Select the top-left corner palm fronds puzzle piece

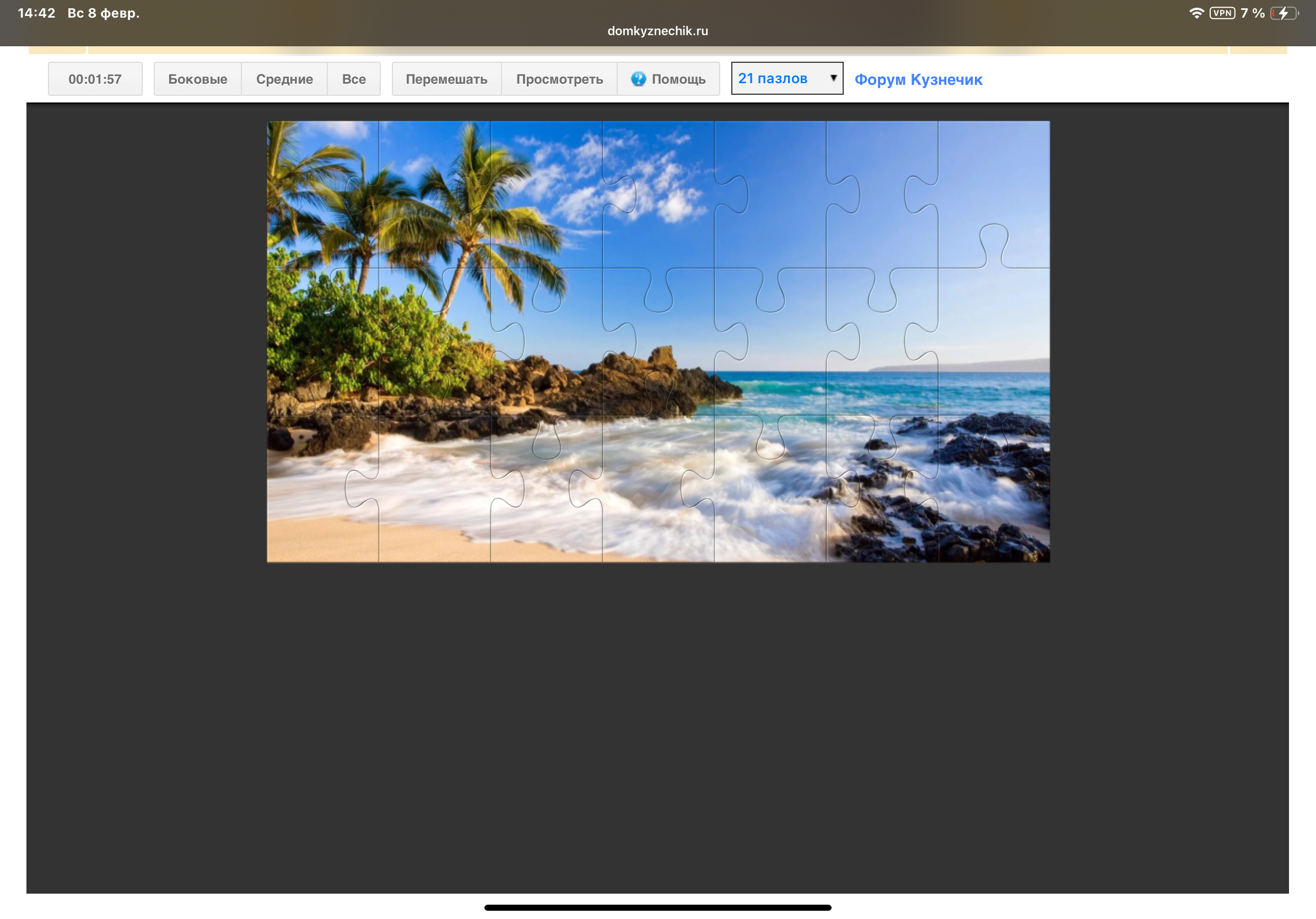[x=318, y=189]
